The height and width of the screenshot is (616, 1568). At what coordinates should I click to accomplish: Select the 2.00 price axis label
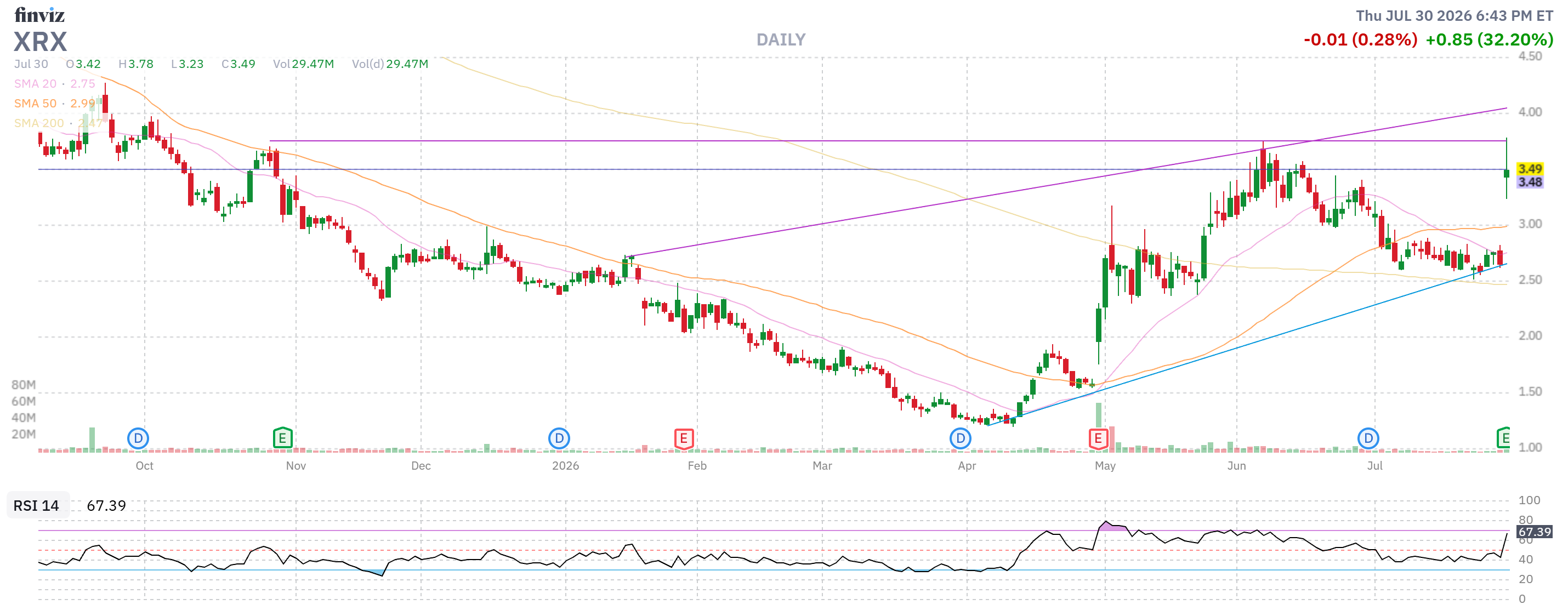1530,336
